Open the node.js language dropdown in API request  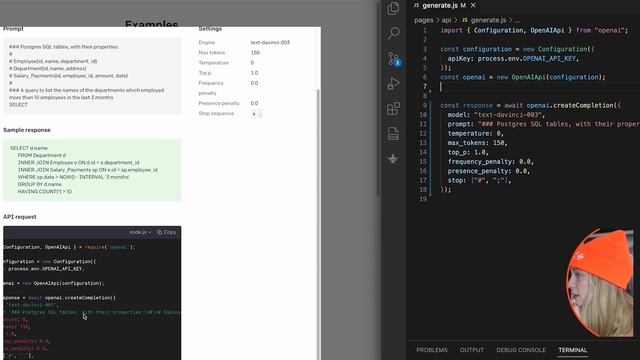140,232
